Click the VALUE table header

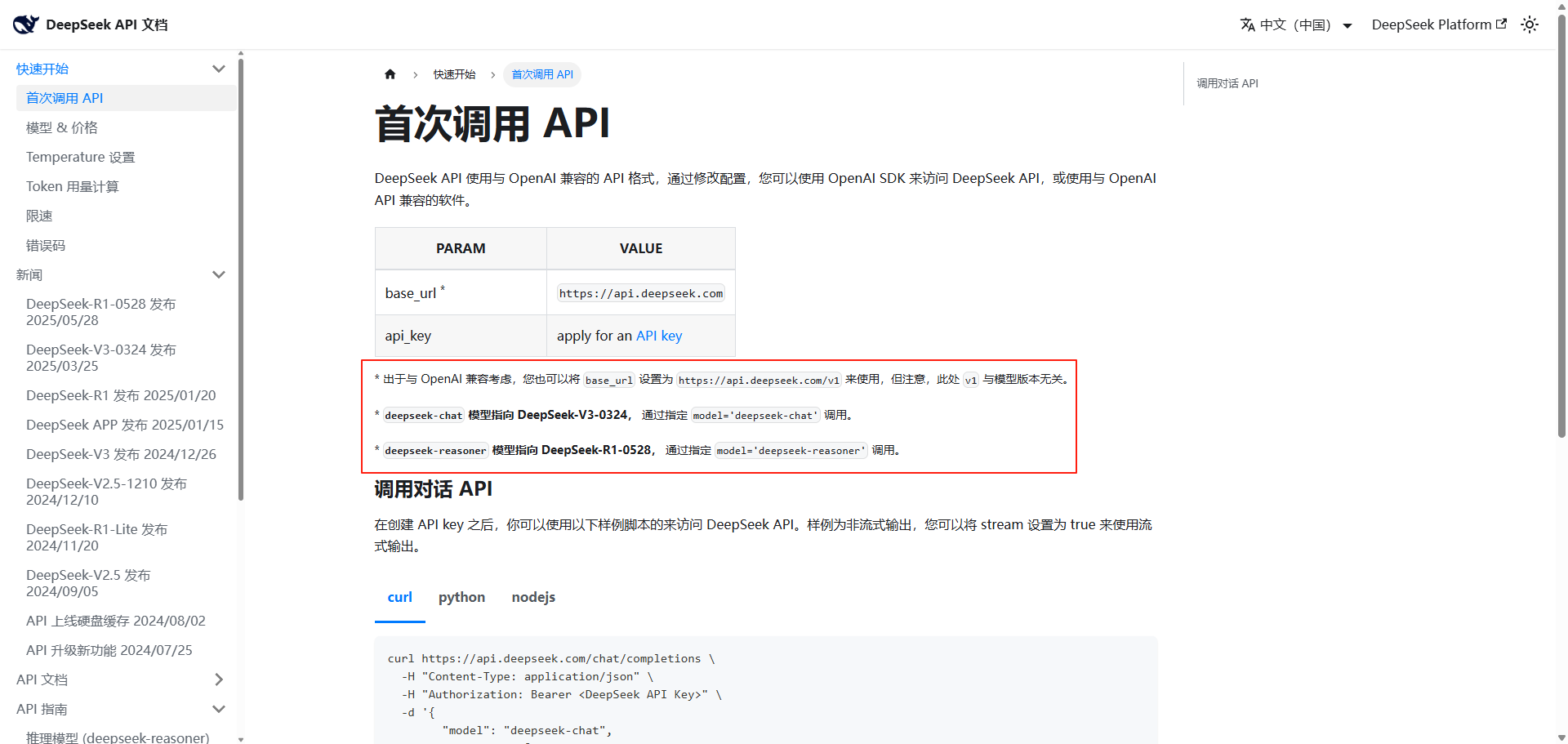pos(641,248)
